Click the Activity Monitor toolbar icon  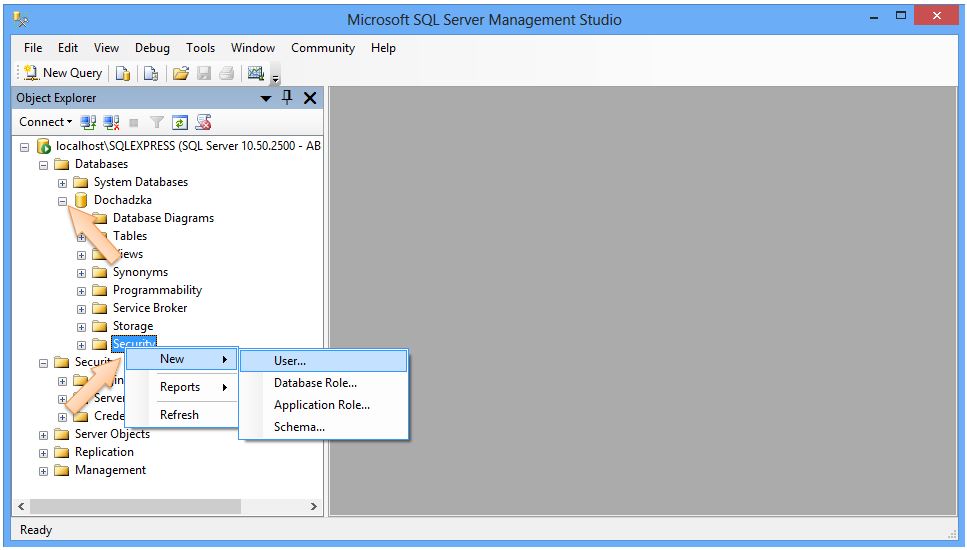pyautogui.click(x=255, y=73)
